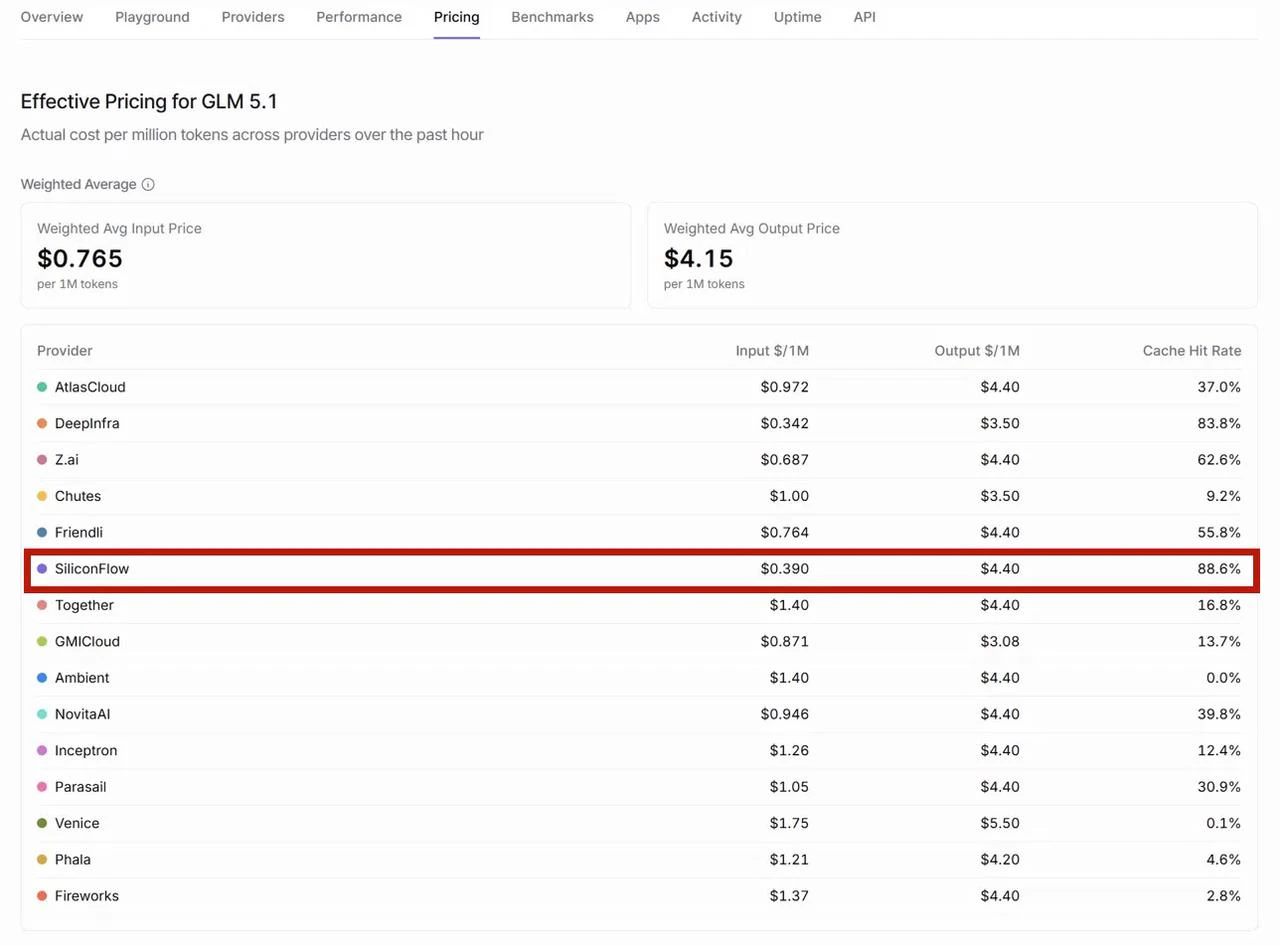Click the Together provider name
Screen dimensions: 1280x945
pos(84,605)
